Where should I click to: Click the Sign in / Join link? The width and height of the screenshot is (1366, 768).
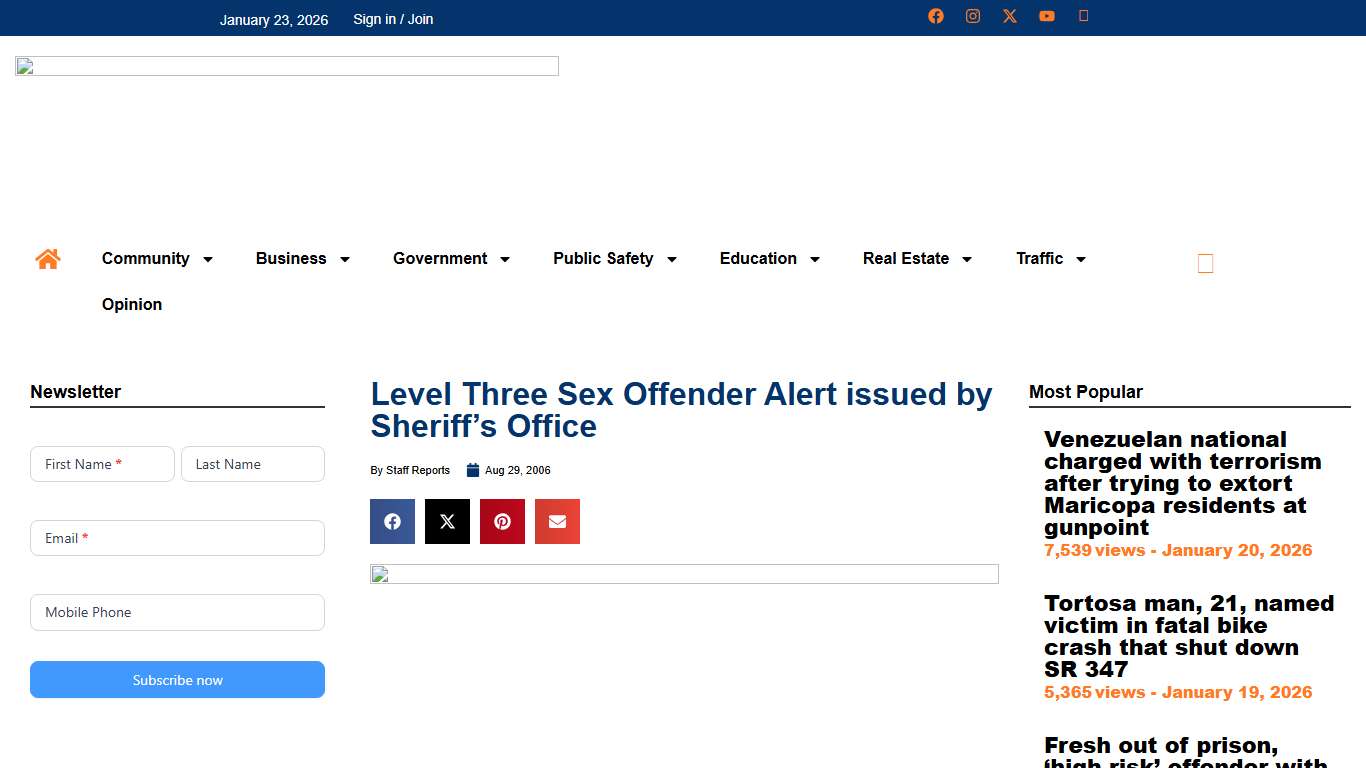coord(392,19)
